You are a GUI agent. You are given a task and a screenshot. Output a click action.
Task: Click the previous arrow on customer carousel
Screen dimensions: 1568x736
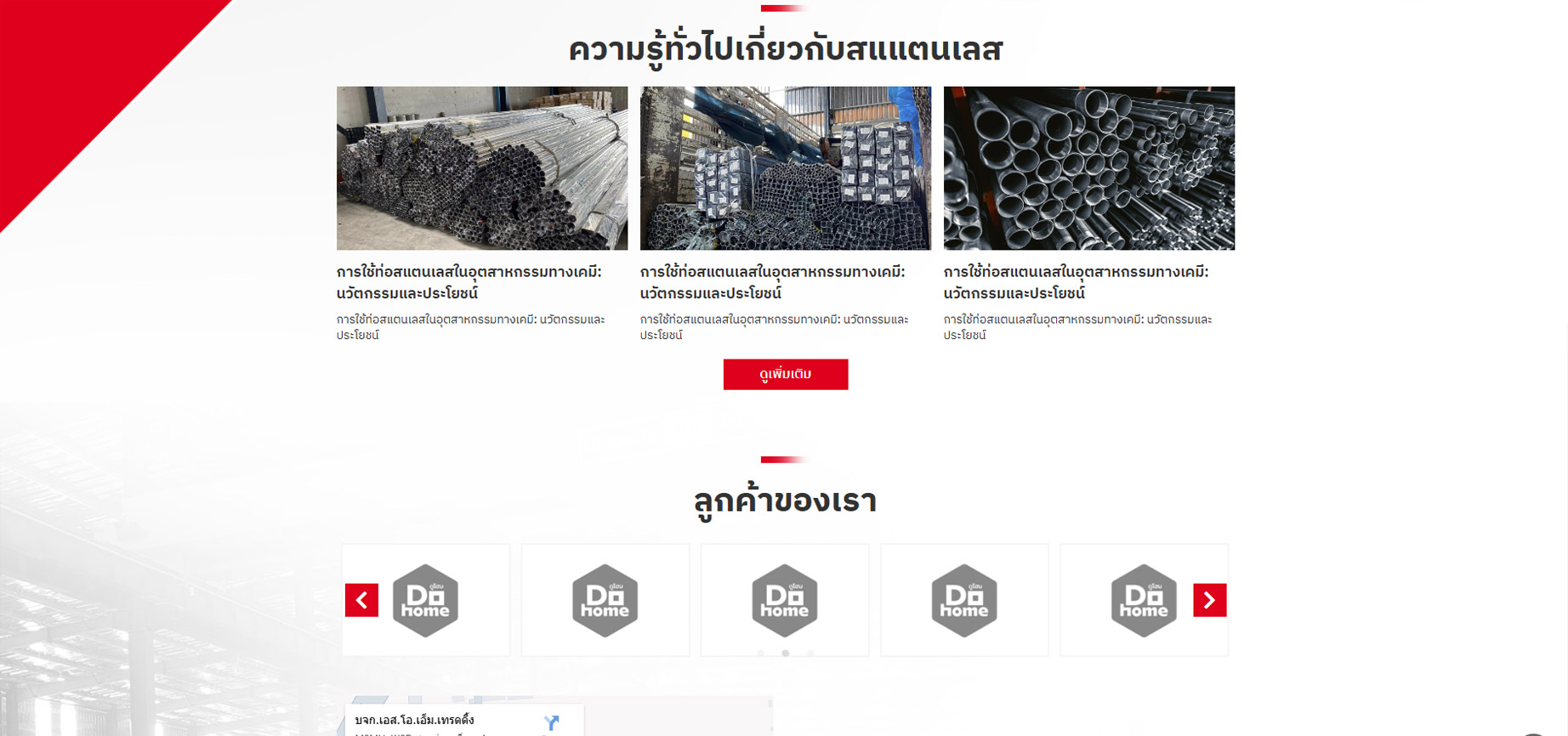[361, 600]
